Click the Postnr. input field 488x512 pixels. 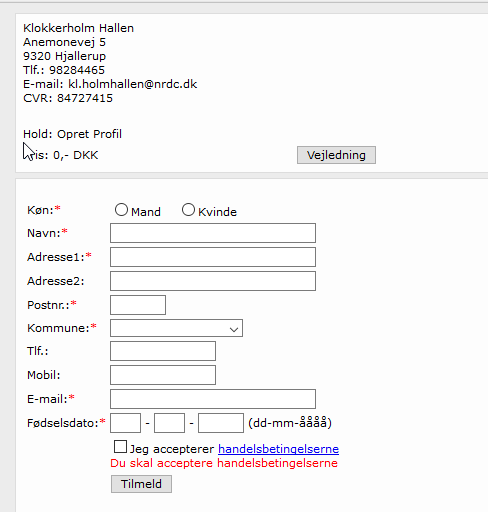point(138,305)
